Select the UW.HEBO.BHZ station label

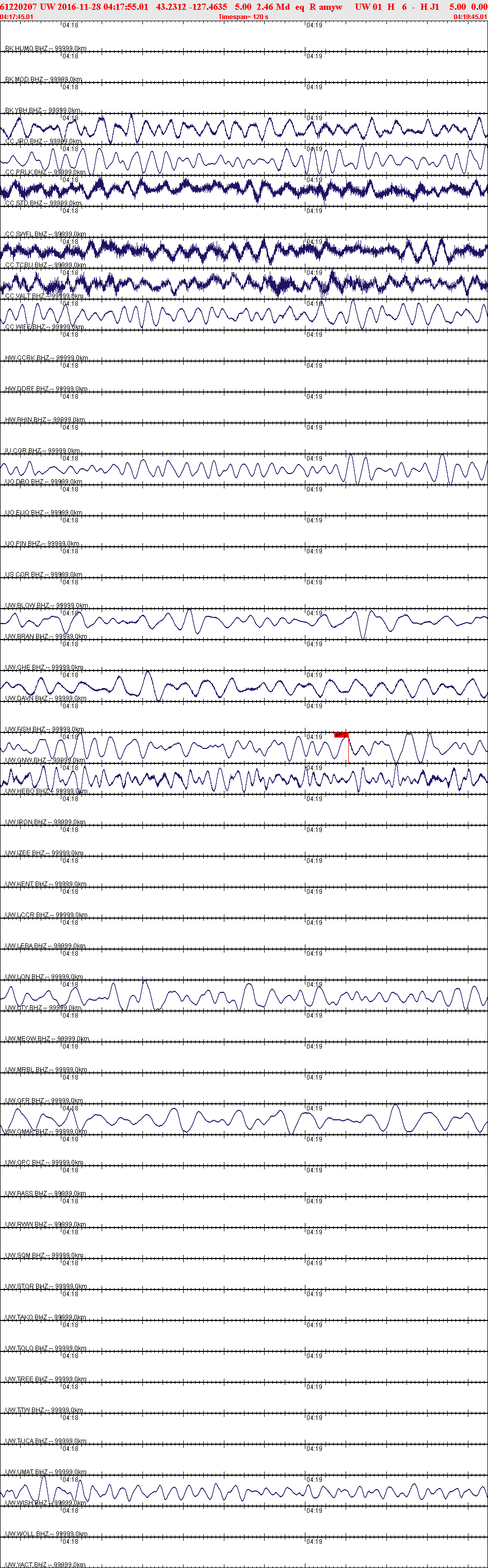tap(46, 791)
